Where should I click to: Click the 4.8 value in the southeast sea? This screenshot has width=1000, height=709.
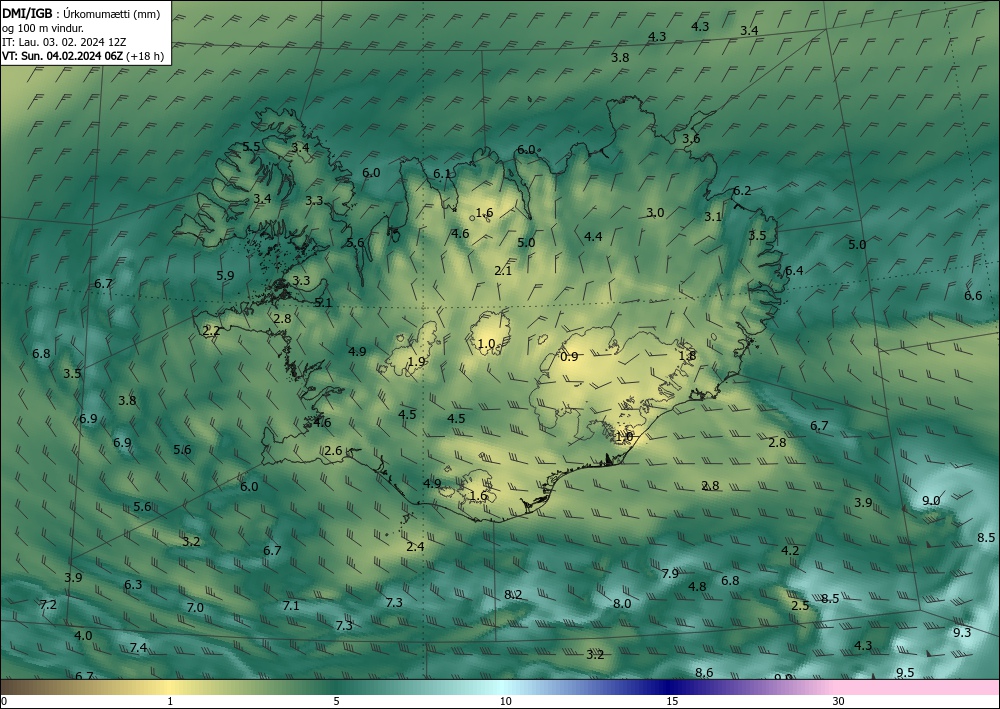697,586
